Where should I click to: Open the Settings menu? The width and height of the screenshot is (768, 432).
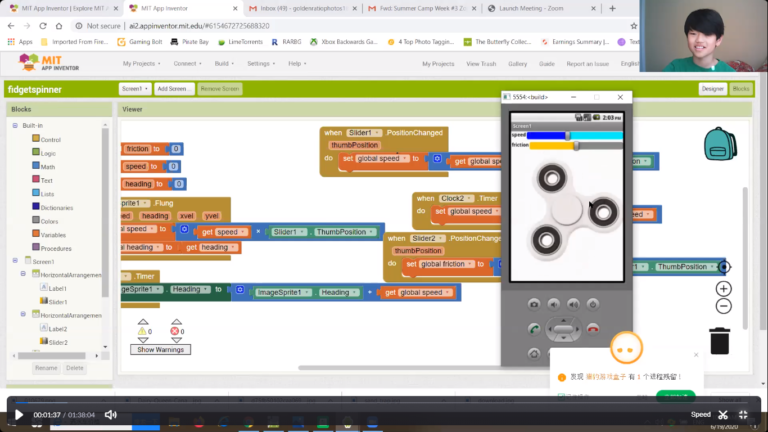tap(261, 64)
